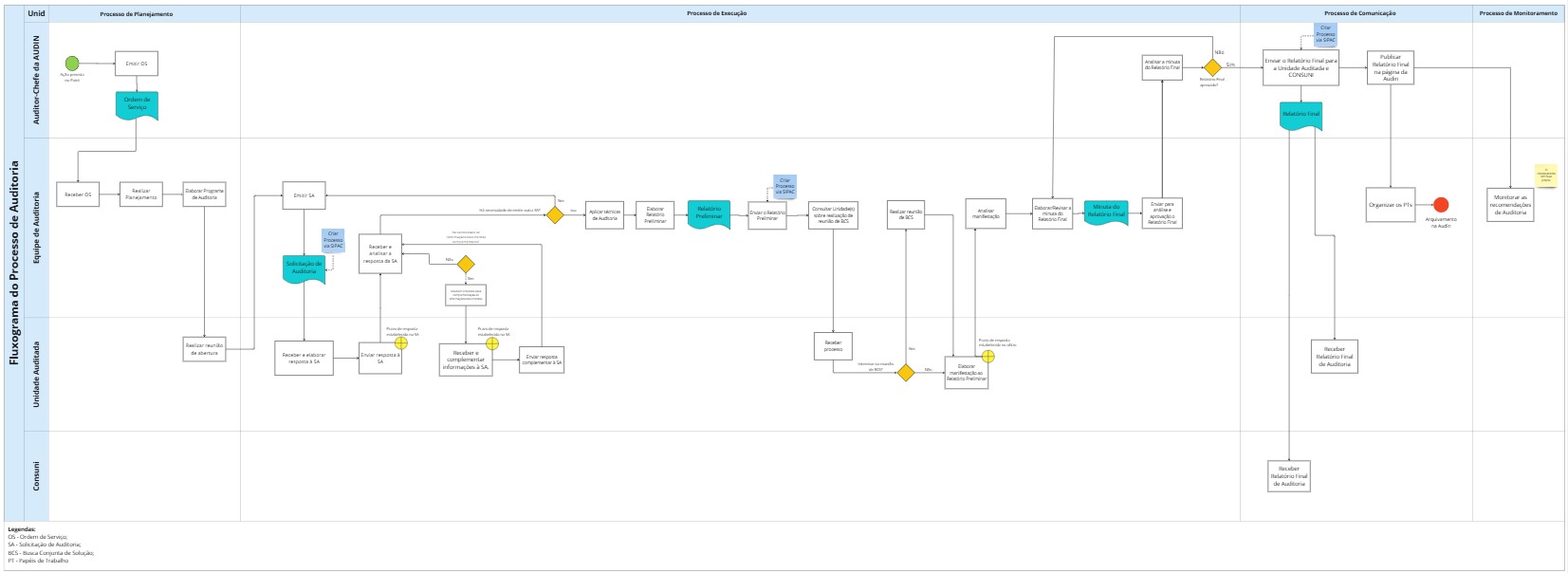Click the green start event circle
The image size is (1568, 573).
point(72,64)
